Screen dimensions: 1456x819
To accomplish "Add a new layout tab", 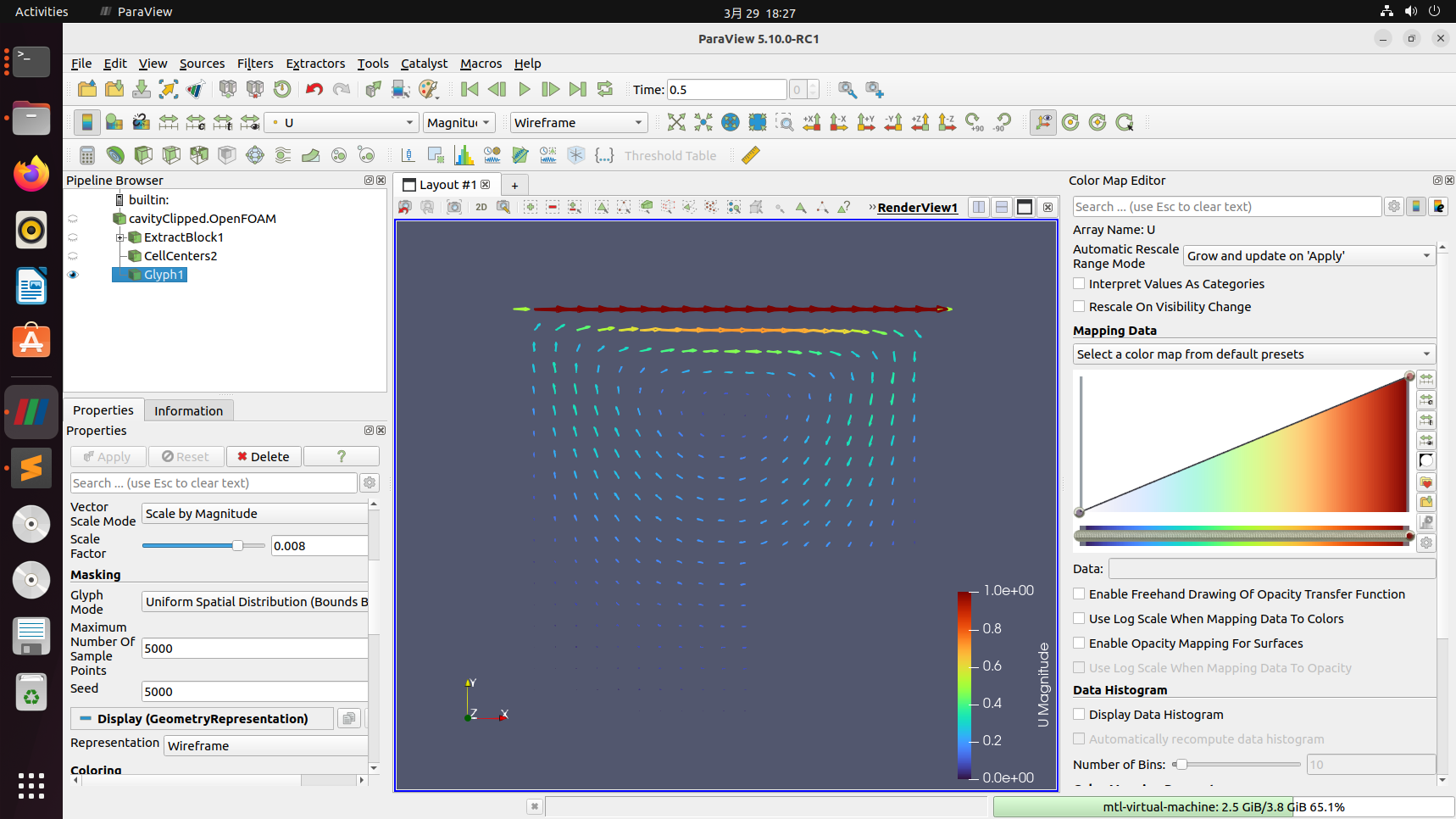I will click(x=514, y=186).
